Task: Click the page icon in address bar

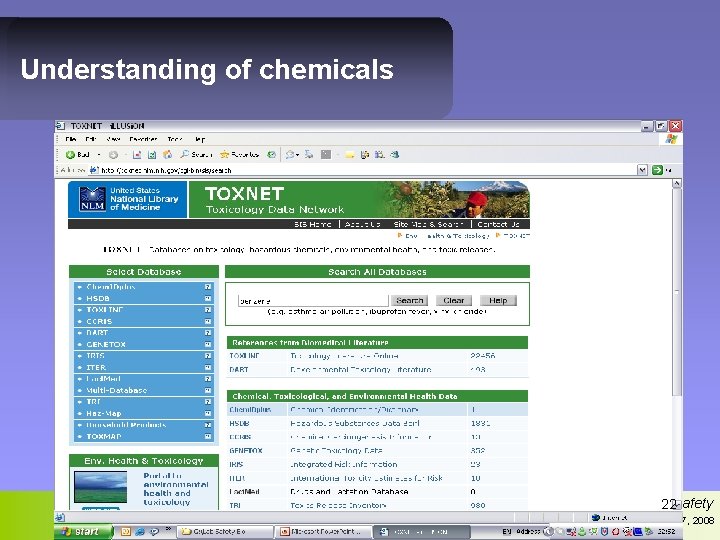Action: (94, 170)
